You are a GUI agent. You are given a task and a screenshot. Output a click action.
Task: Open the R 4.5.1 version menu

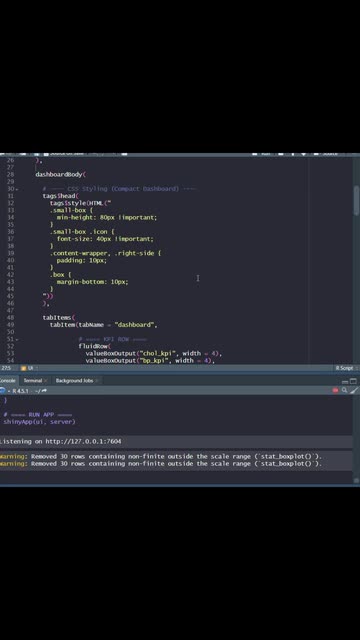pyautogui.click(x=20, y=391)
